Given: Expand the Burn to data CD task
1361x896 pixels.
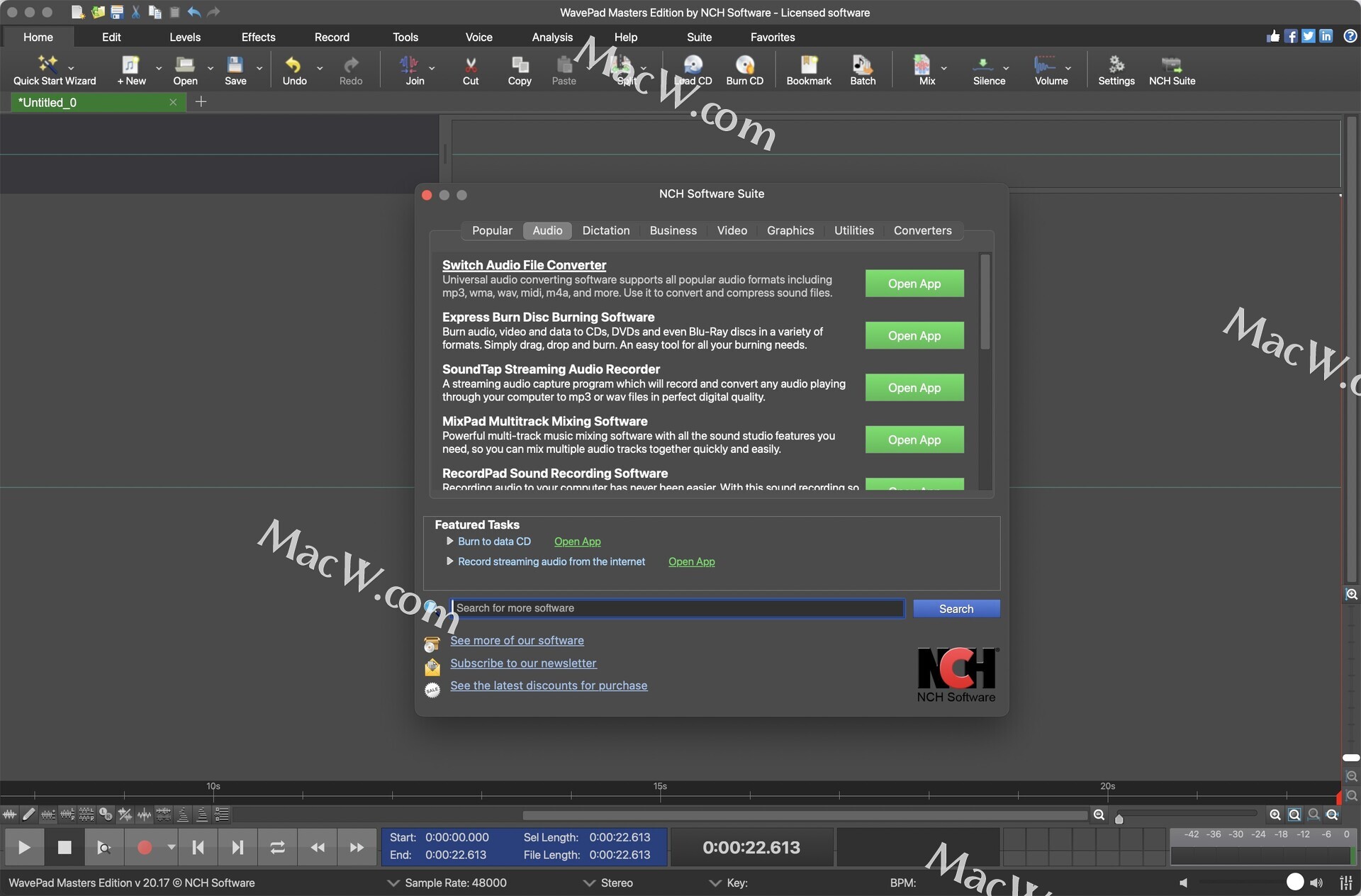Looking at the screenshot, I should point(449,541).
